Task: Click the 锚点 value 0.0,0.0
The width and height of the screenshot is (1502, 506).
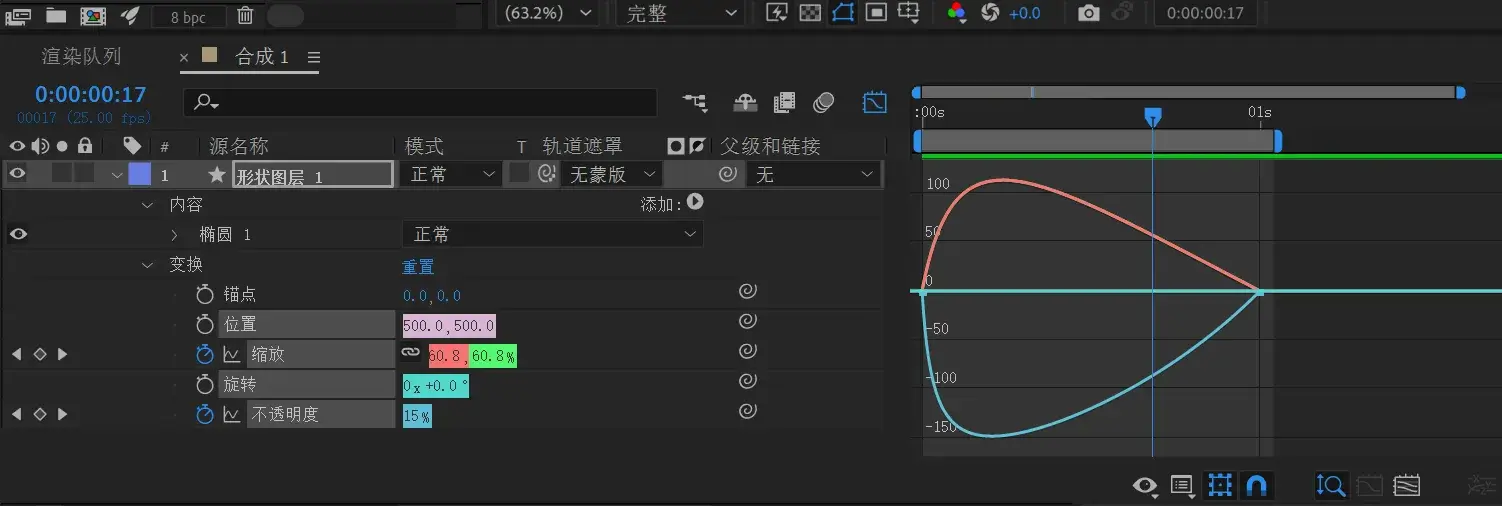Action: pyautogui.click(x=432, y=295)
